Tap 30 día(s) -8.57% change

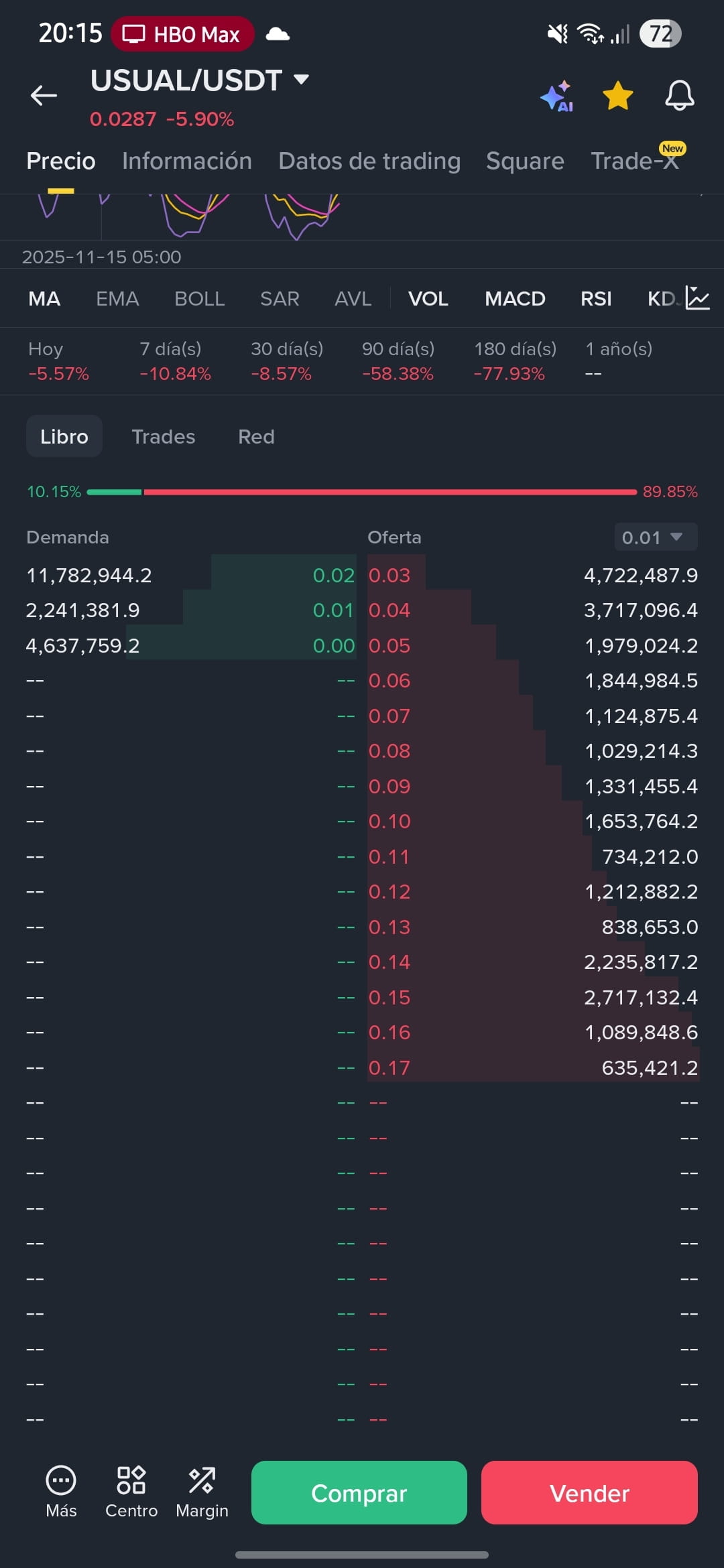(x=287, y=361)
